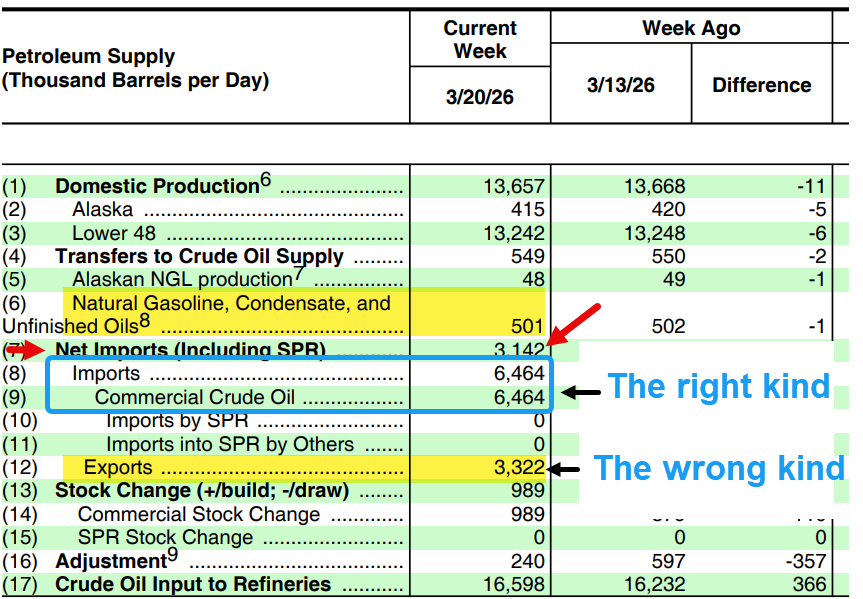
Task: Click the Crude Oil Input to Refineries value 16,598
Action: tap(514, 584)
